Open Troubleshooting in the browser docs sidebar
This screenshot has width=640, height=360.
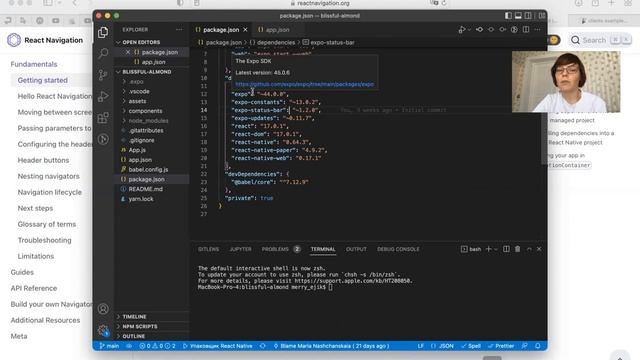44,240
